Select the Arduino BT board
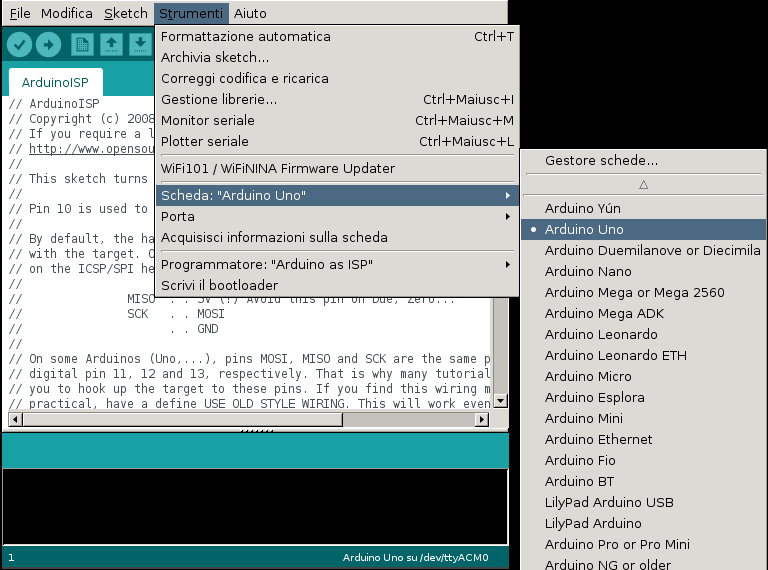The width and height of the screenshot is (768, 570). click(x=644, y=482)
